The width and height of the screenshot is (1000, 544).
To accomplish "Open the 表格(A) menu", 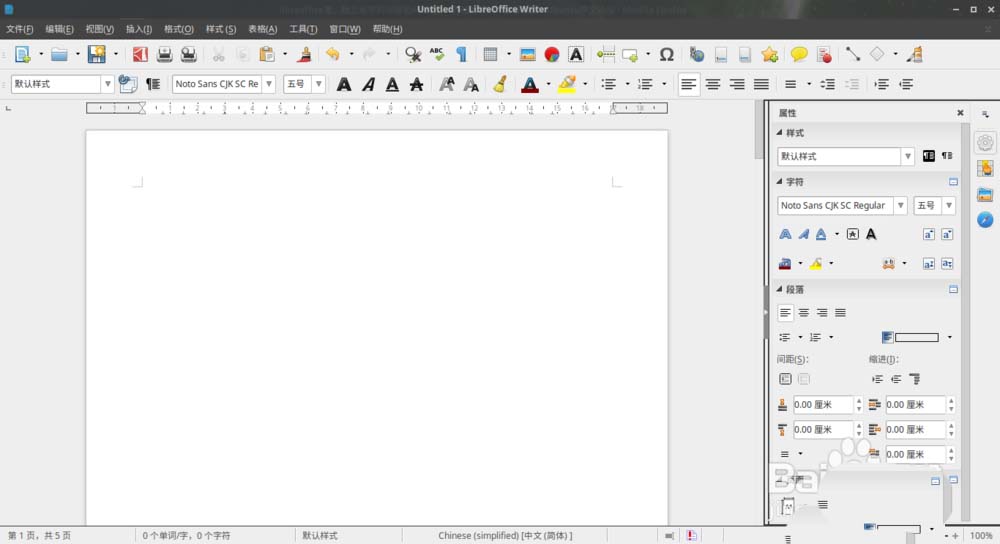I will pos(262,29).
